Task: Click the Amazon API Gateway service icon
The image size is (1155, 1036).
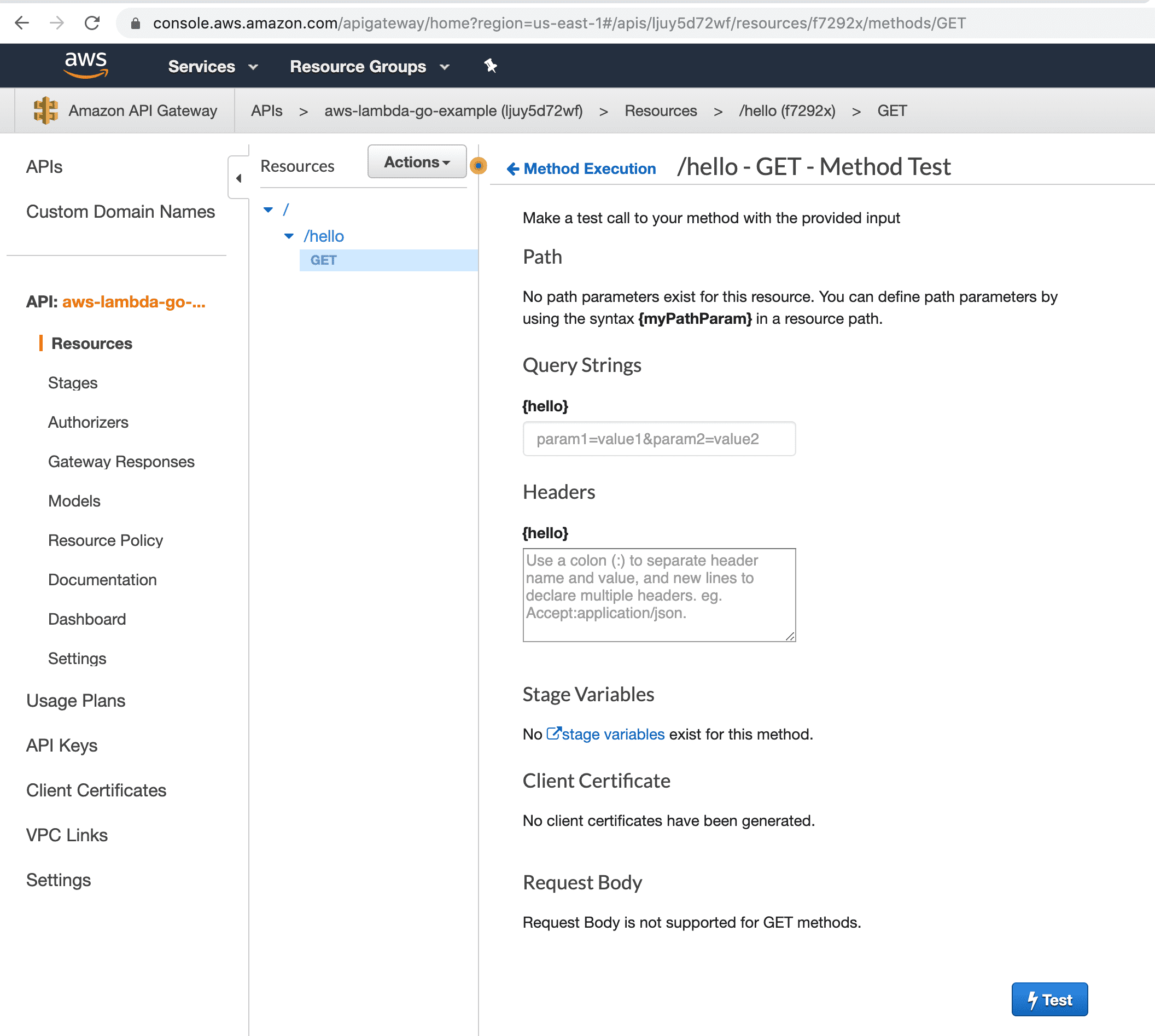Action: 45,110
